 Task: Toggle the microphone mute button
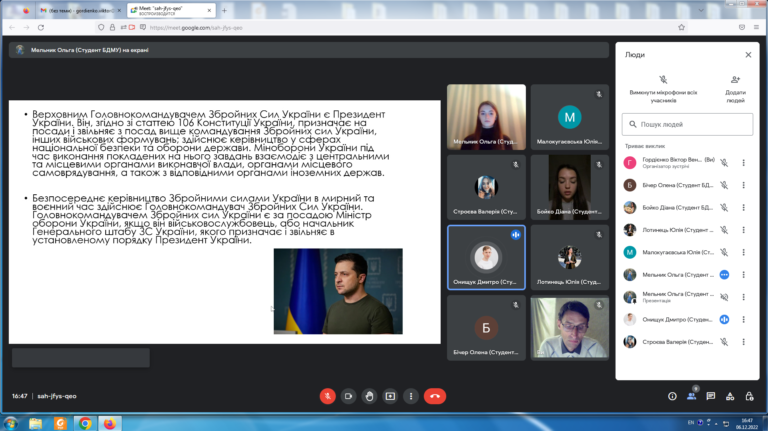pos(328,396)
